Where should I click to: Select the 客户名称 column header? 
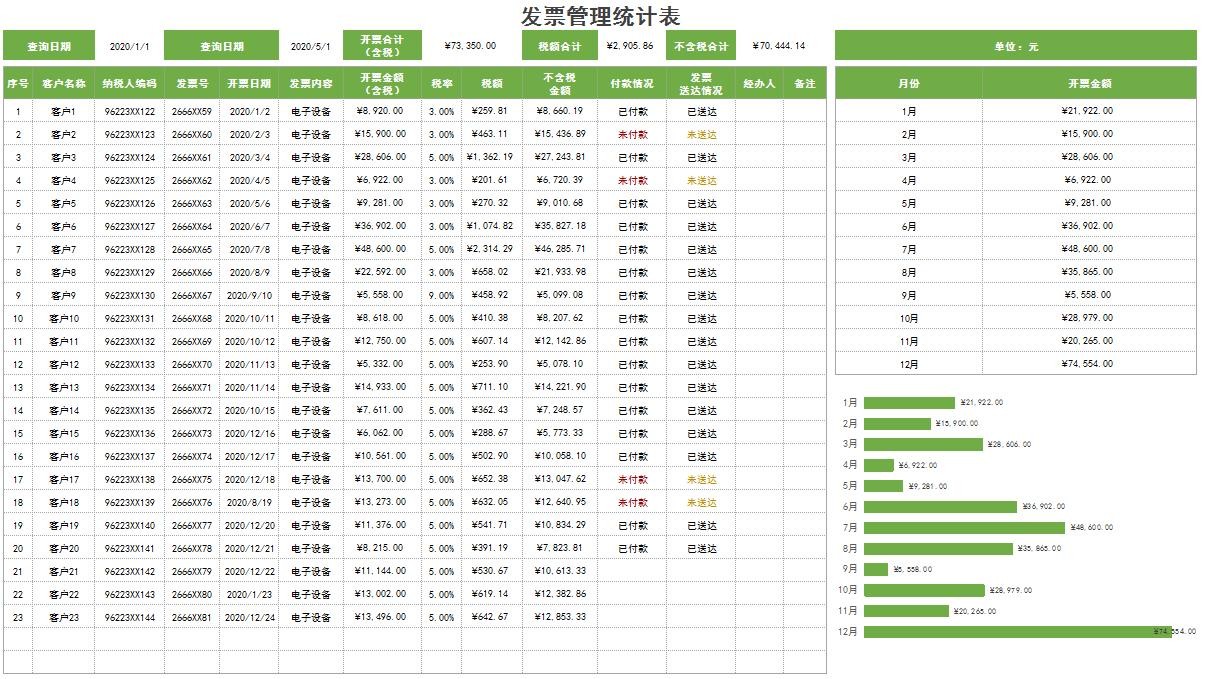pyautogui.click(x=64, y=84)
